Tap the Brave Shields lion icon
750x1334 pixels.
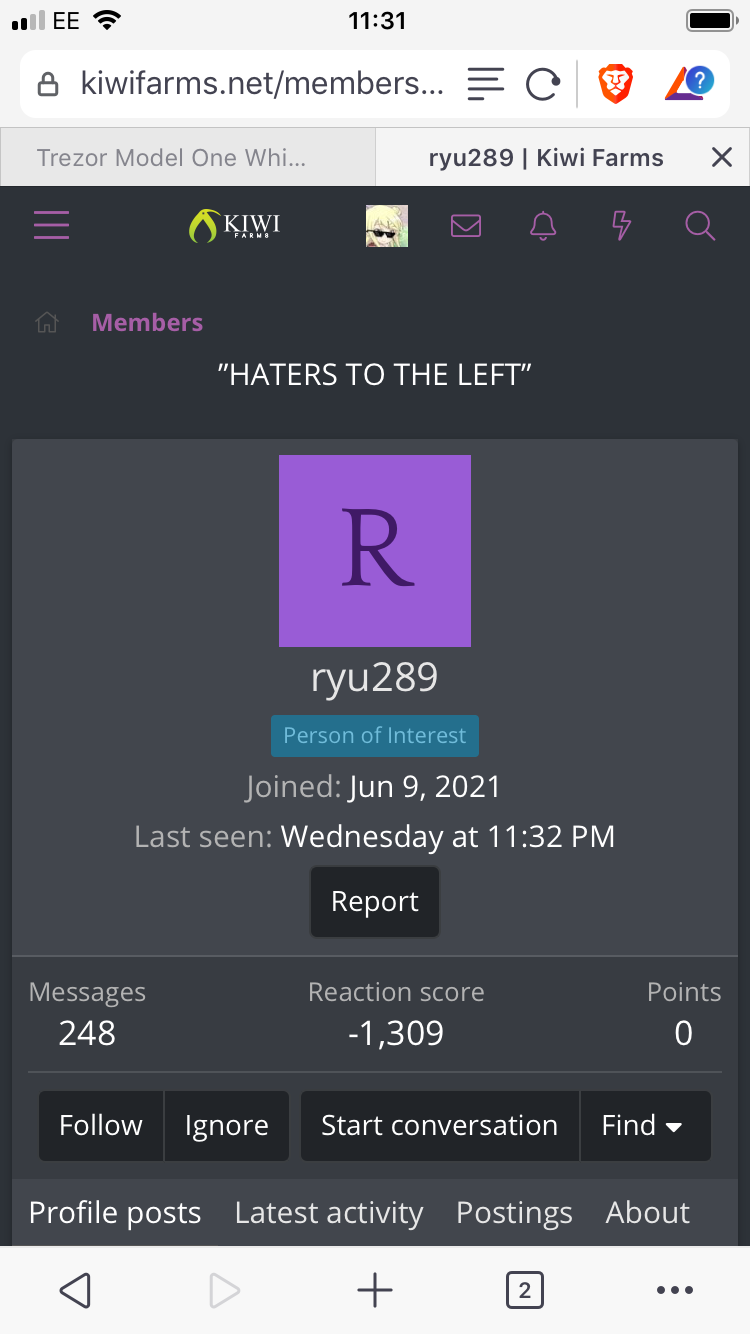(x=615, y=84)
